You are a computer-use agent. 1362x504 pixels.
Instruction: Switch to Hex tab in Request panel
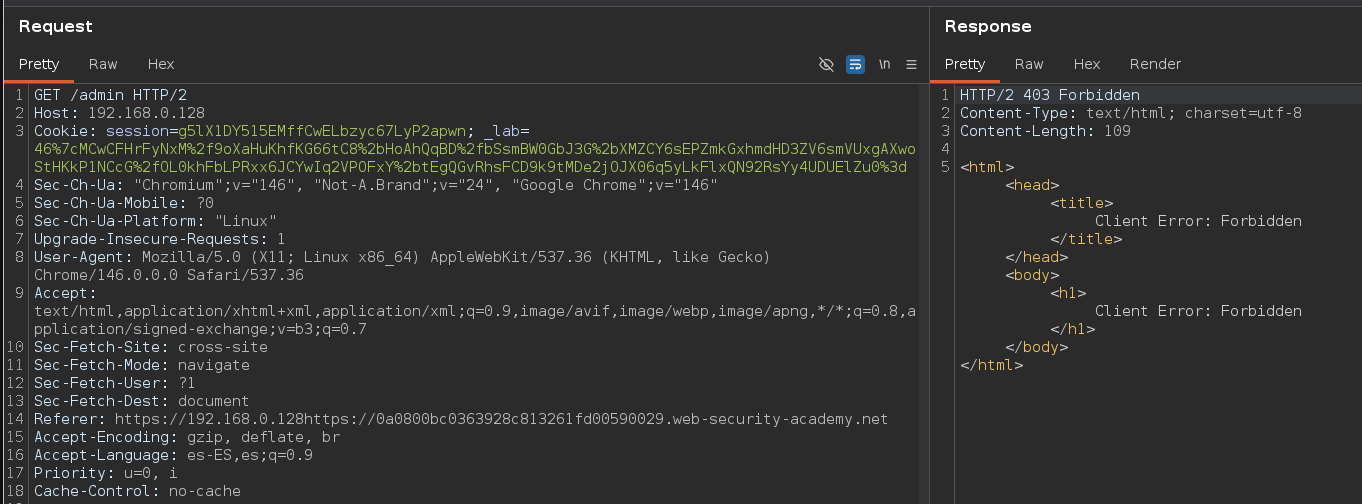pos(161,64)
